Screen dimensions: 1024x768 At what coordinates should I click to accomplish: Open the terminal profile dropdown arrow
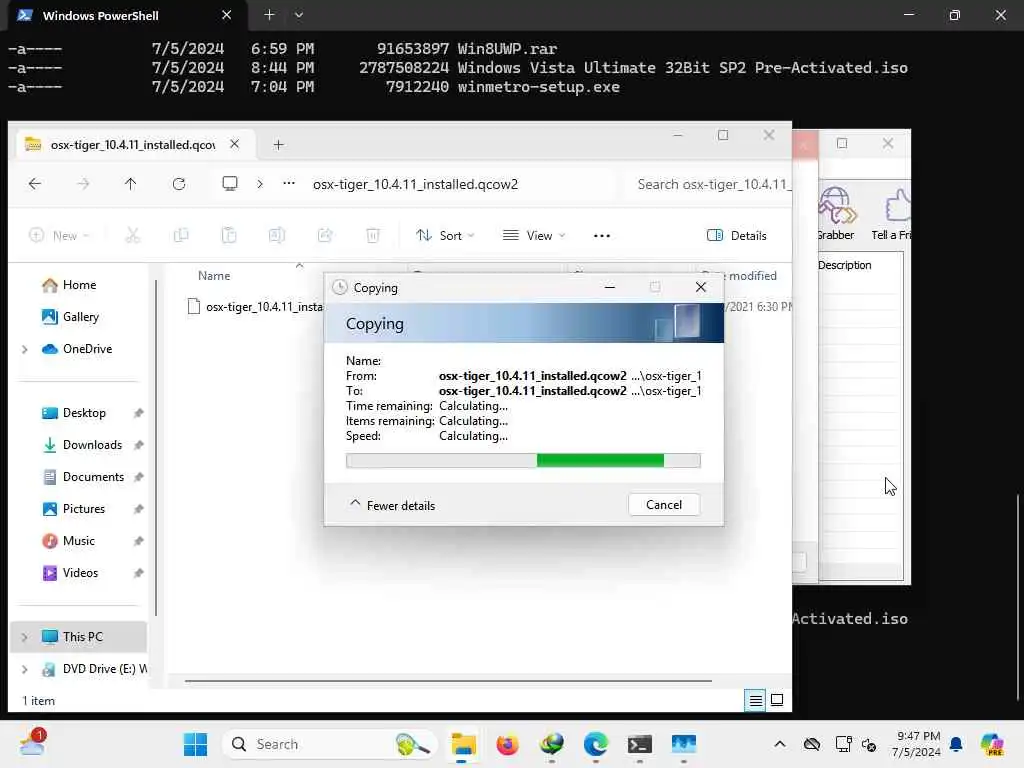click(298, 14)
